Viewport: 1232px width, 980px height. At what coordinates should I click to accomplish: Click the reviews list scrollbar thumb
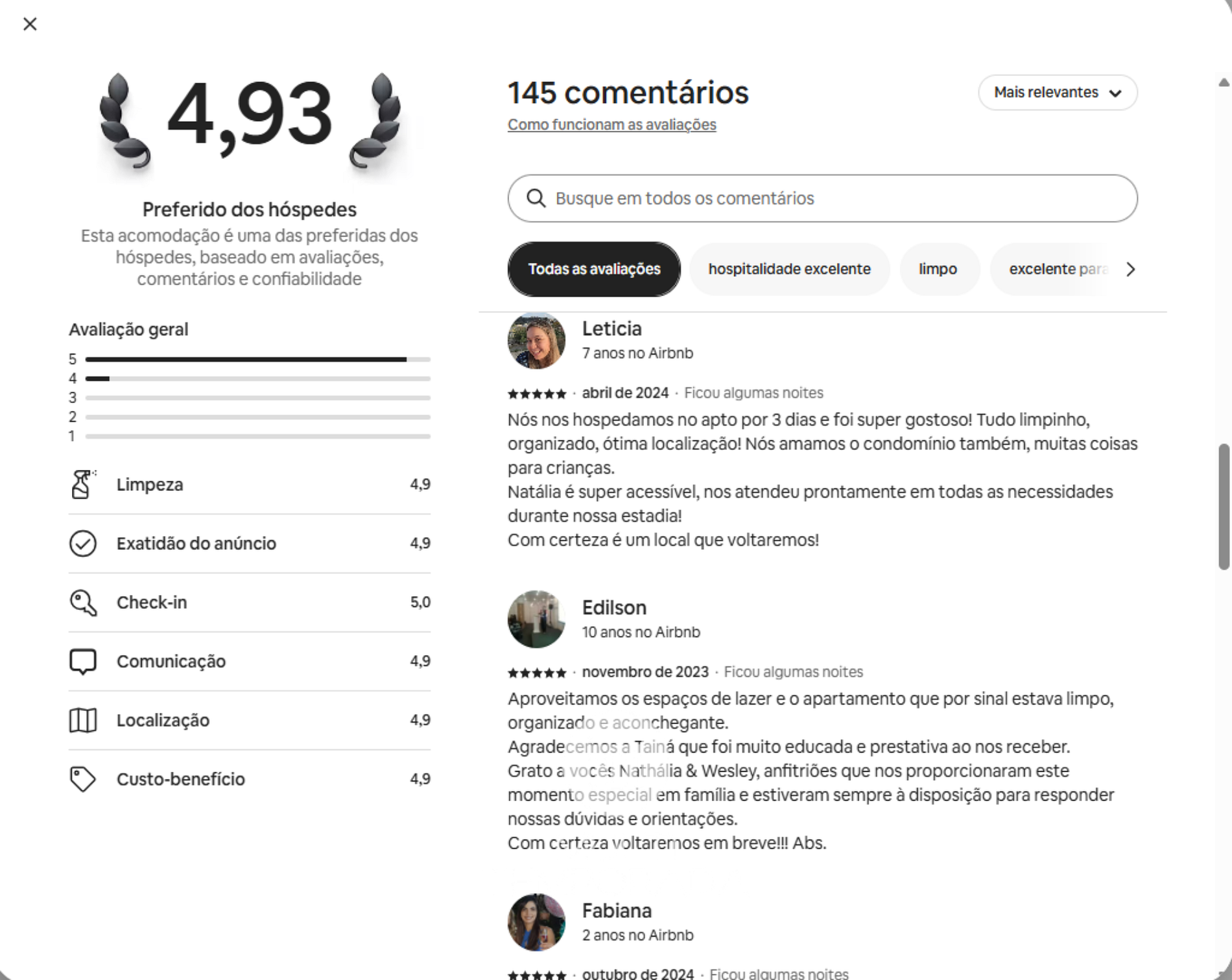coord(1224,506)
